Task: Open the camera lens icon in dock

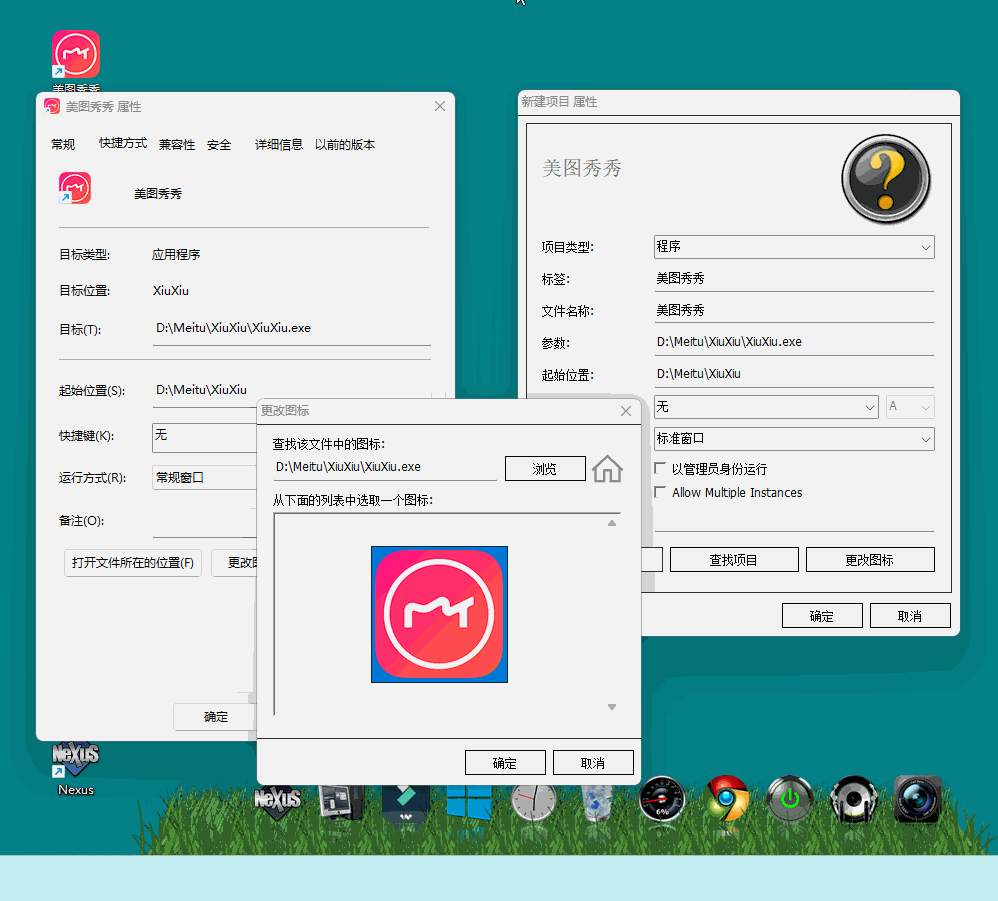Action: [x=917, y=799]
